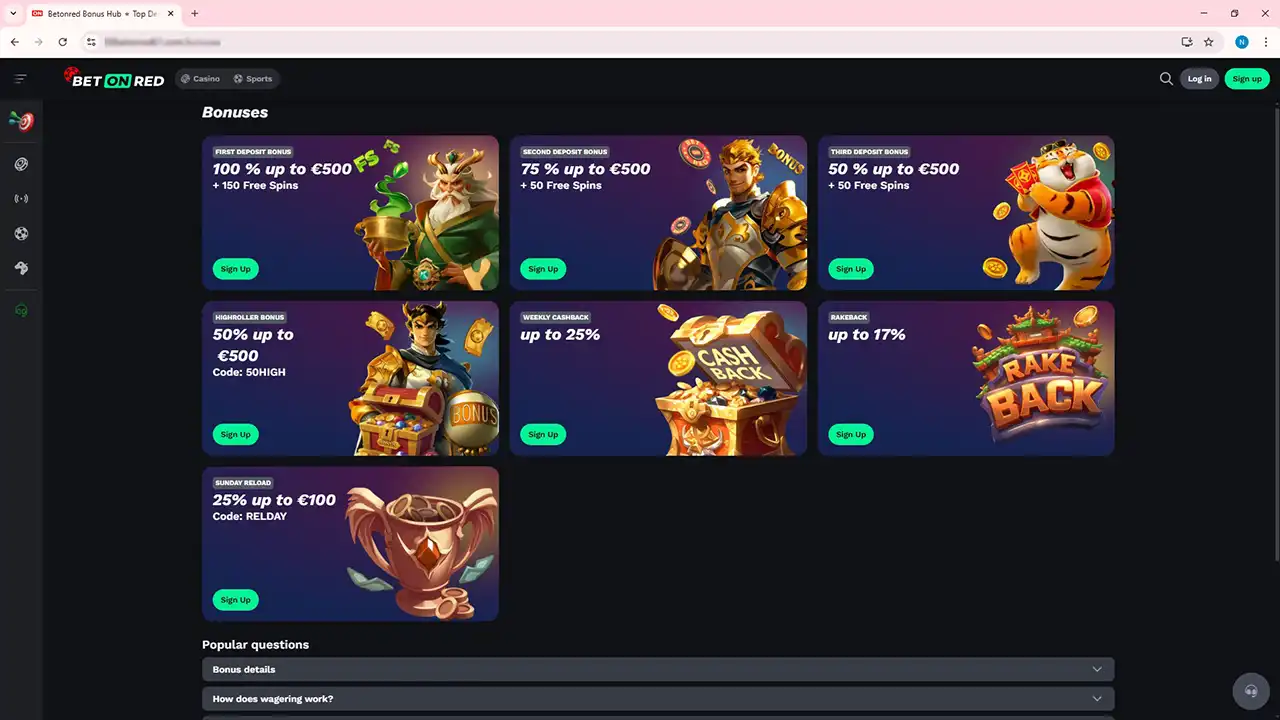Open the green headset support icon
Image resolution: width=1280 pixels, height=720 pixels.
pos(21,311)
